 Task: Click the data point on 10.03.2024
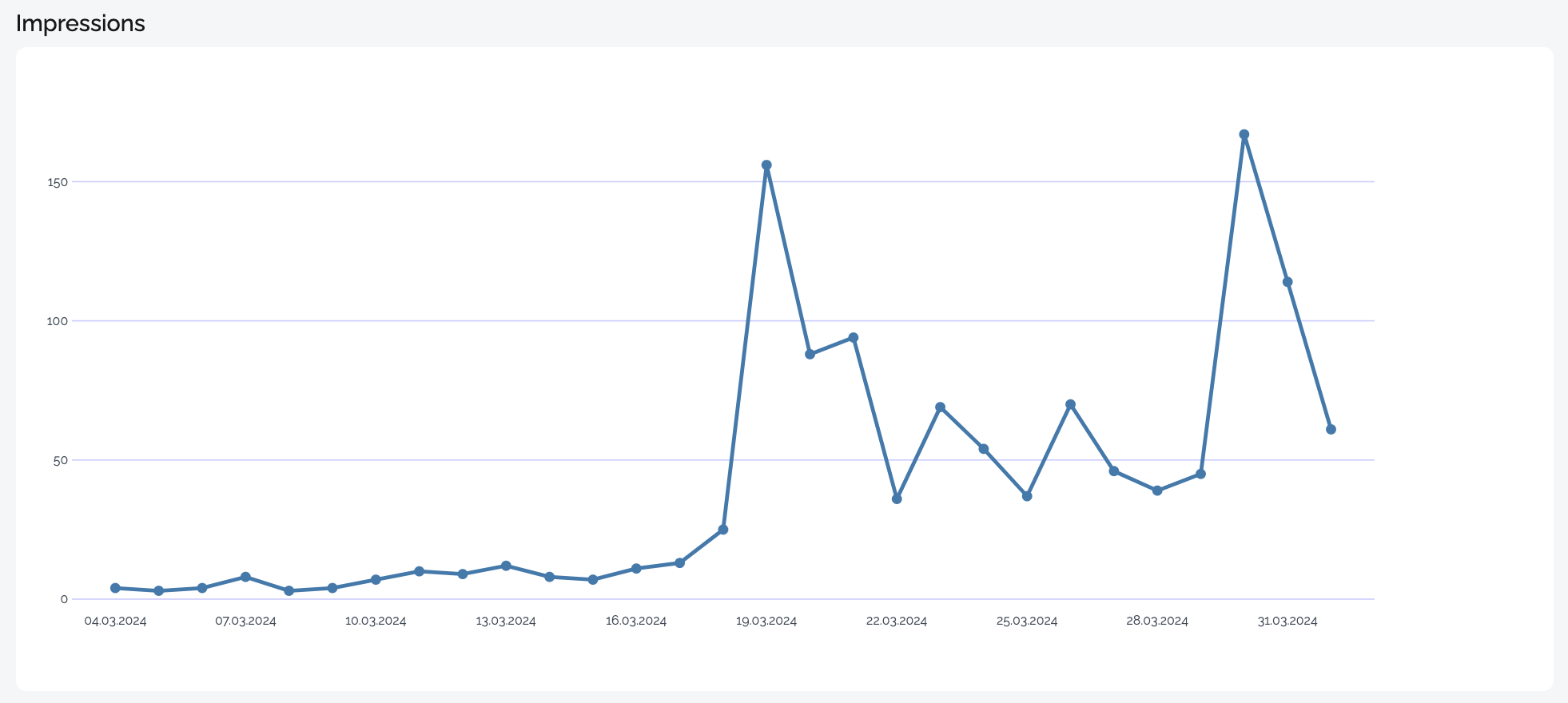pyautogui.click(x=376, y=580)
